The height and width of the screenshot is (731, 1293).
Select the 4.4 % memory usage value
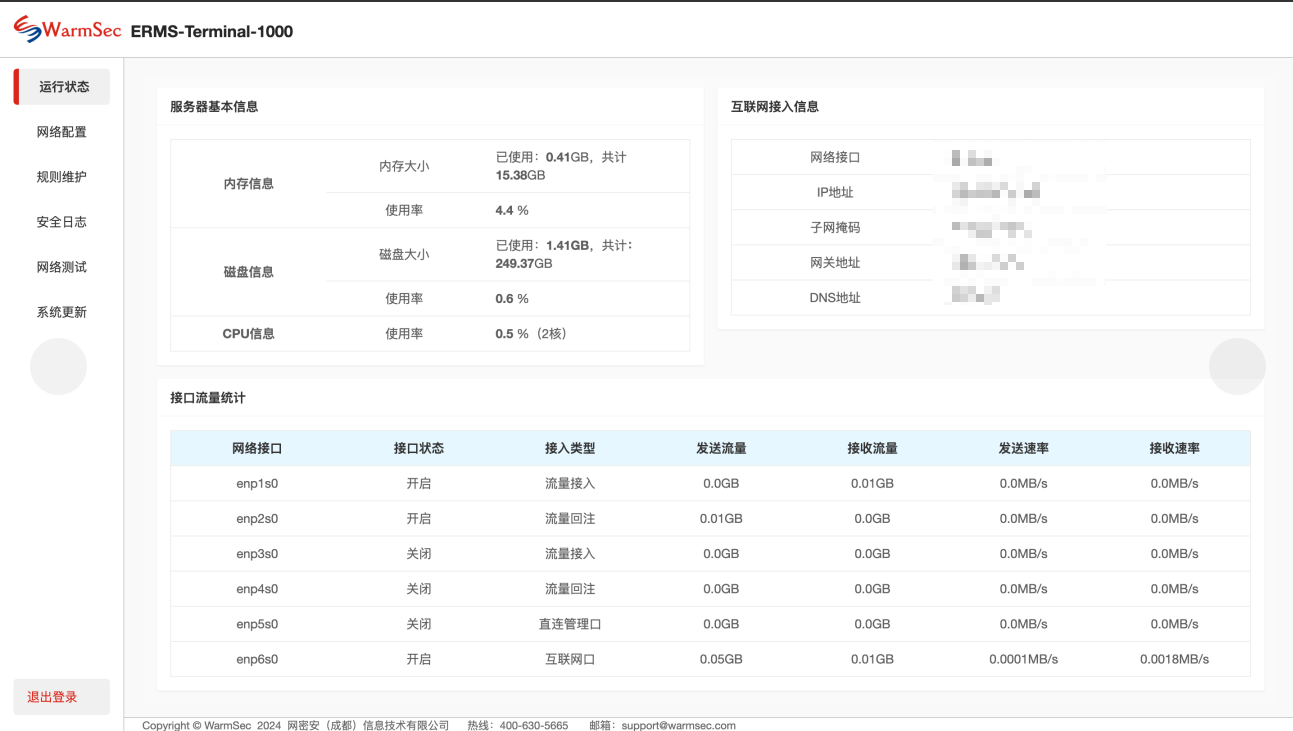[x=512, y=211]
